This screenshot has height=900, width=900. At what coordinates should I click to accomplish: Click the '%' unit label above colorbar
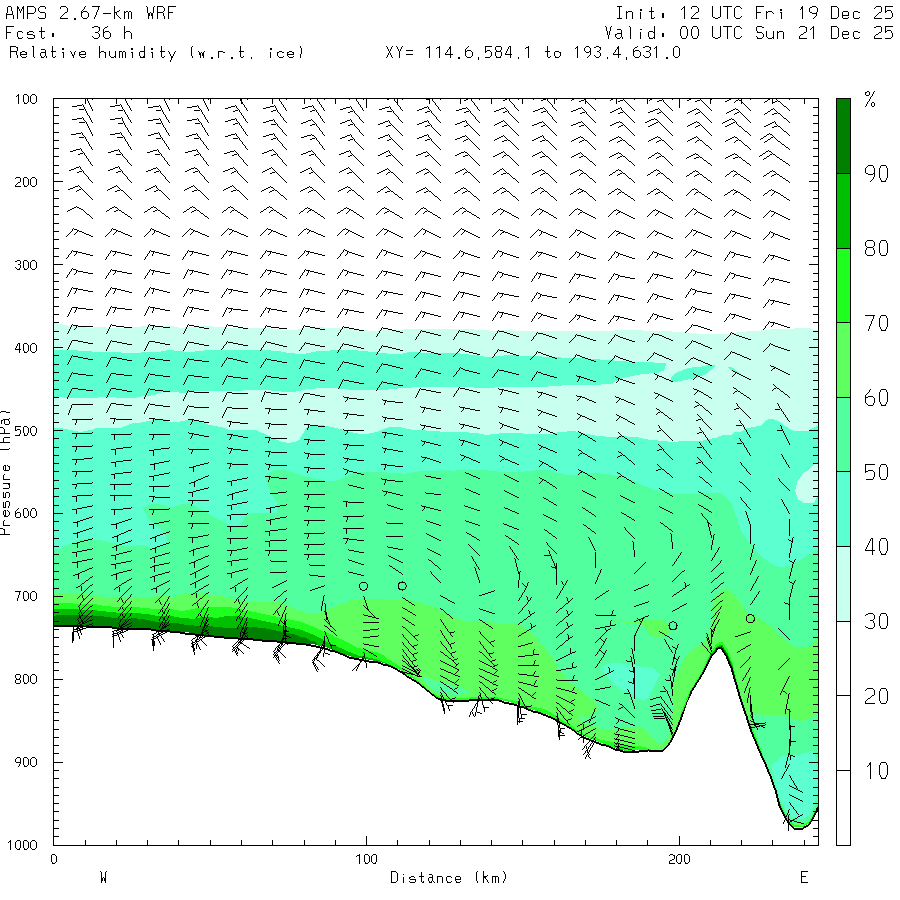[x=870, y=99]
